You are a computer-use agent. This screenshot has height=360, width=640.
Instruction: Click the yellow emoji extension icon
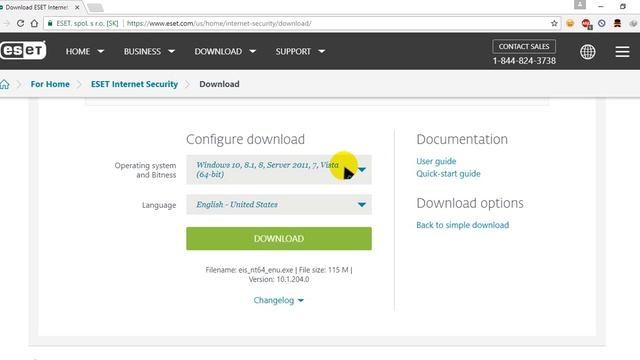(x=570, y=23)
